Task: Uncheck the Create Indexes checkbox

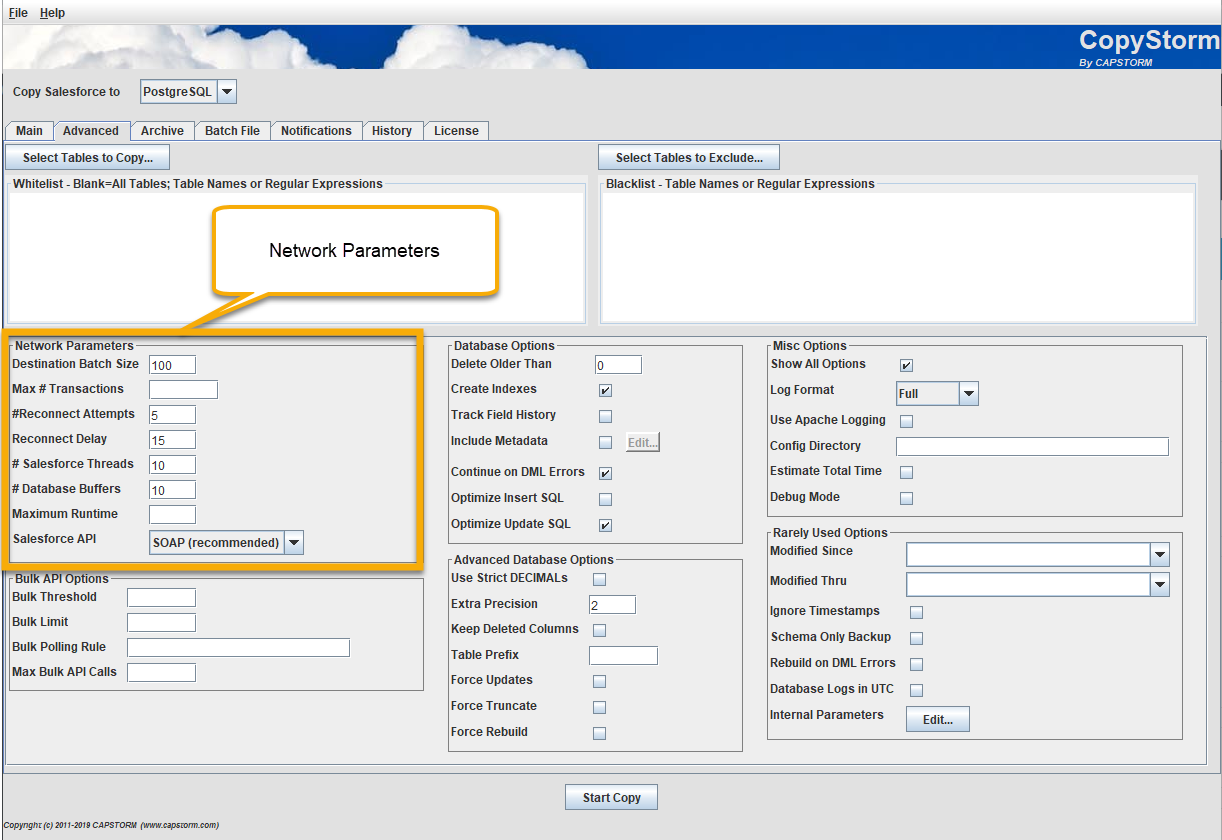Action: pos(605,390)
